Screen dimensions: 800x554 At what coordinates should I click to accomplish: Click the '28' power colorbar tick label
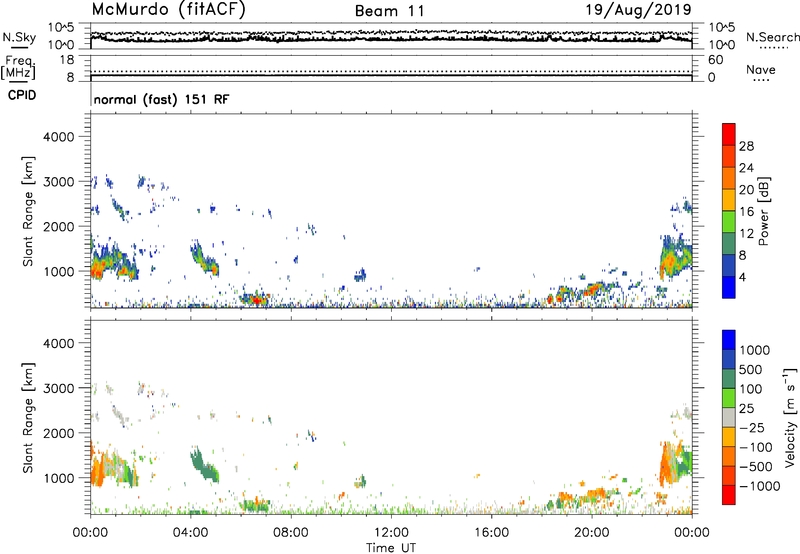[746, 146]
